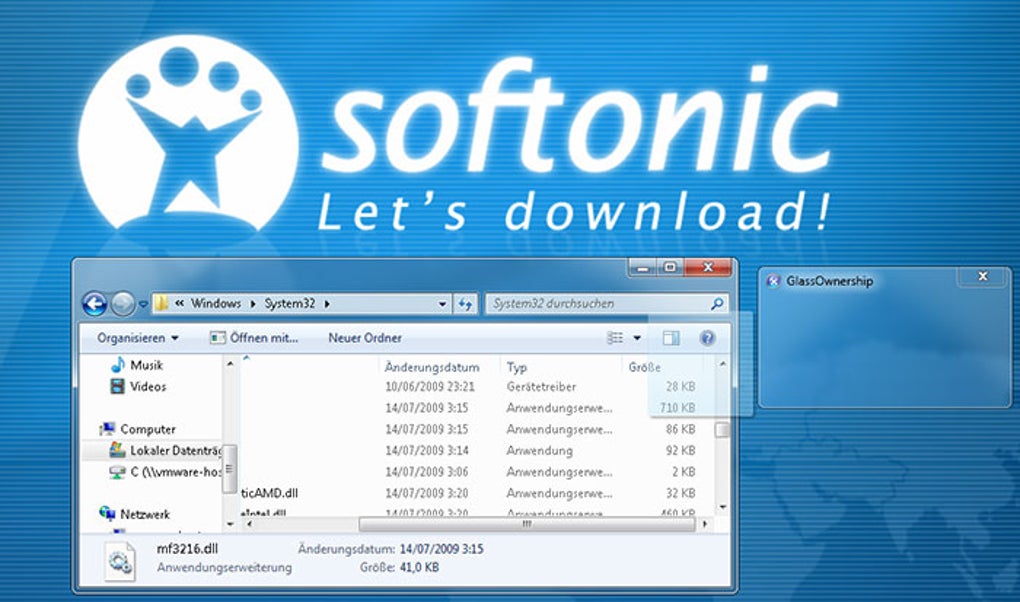Focus the 'System32 durchsuchen' search field
Viewport: 1020px width, 602px height.
tap(606, 303)
